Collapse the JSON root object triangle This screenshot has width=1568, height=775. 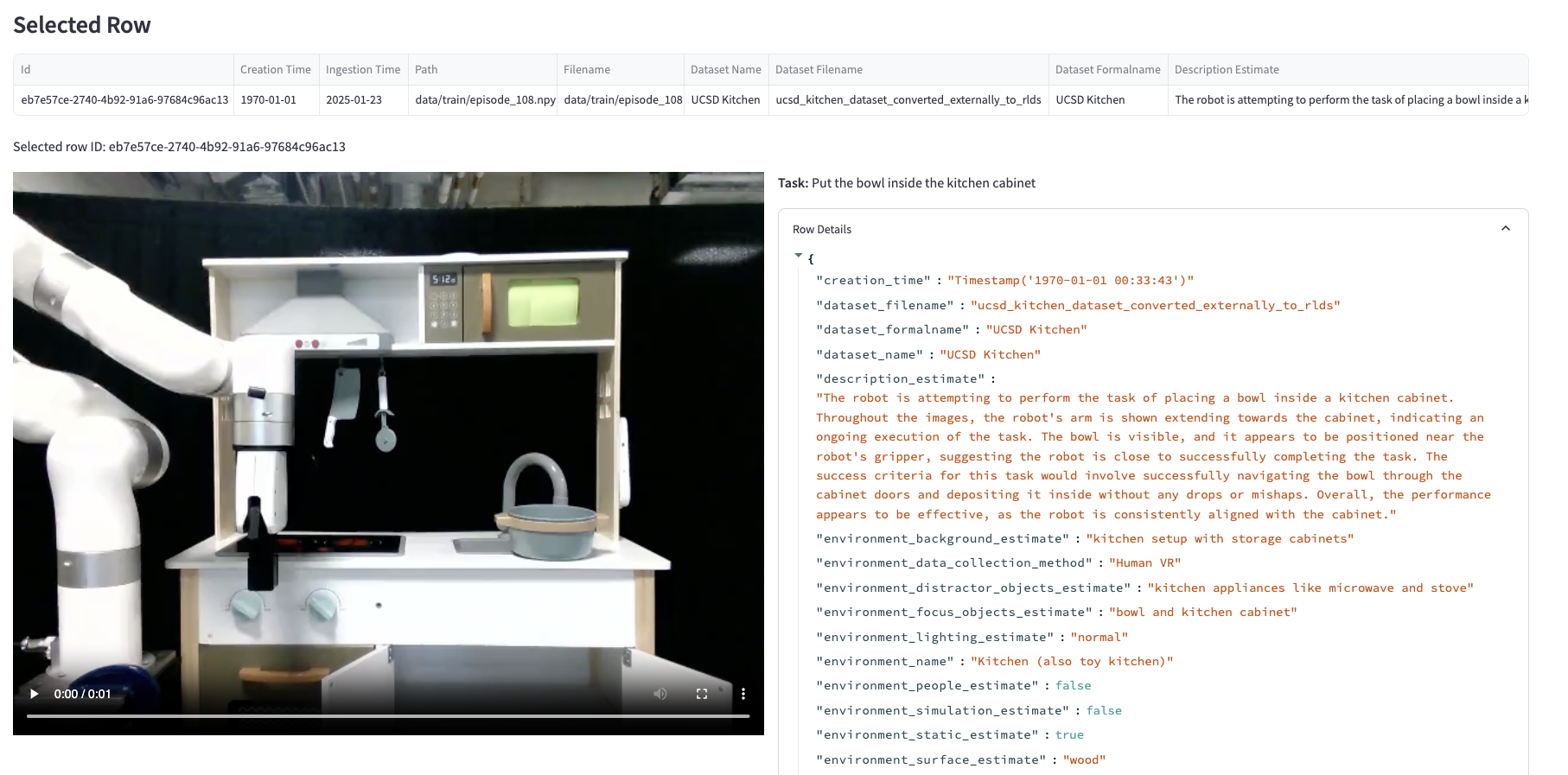point(799,256)
